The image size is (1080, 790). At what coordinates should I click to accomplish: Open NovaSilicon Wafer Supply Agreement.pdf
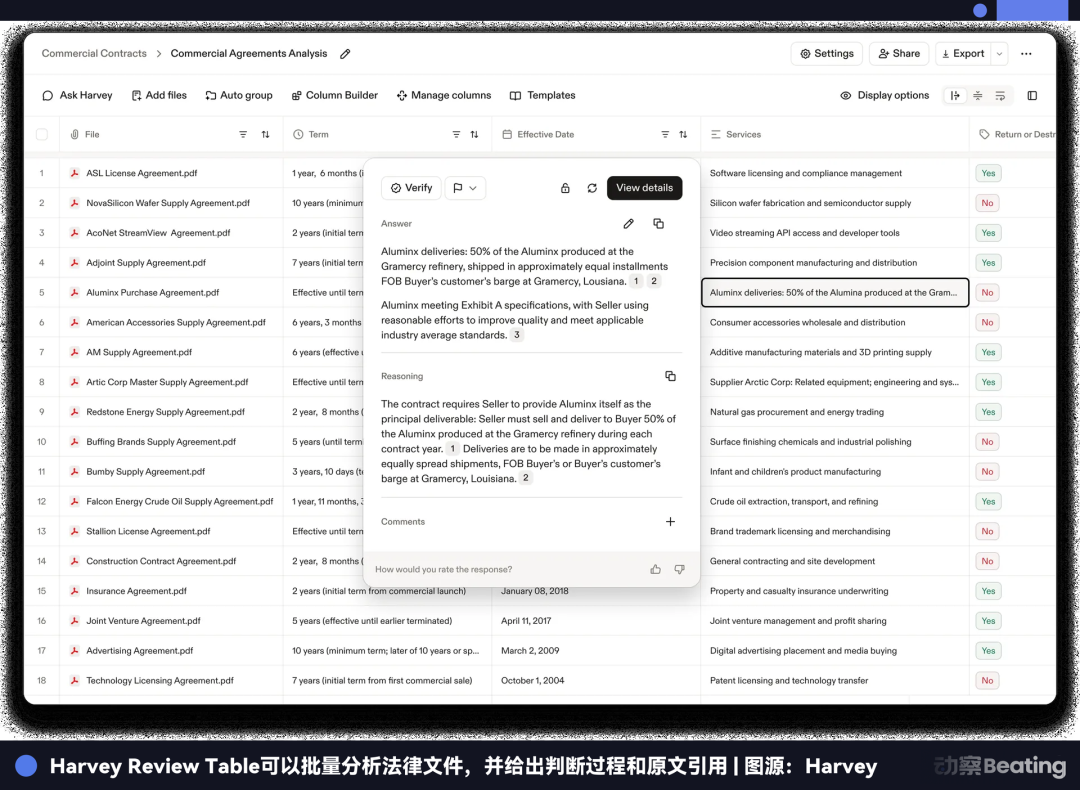pos(167,203)
